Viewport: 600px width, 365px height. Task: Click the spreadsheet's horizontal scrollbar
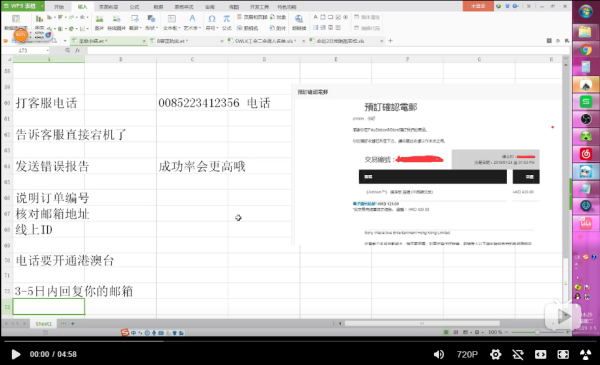click(422, 324)
